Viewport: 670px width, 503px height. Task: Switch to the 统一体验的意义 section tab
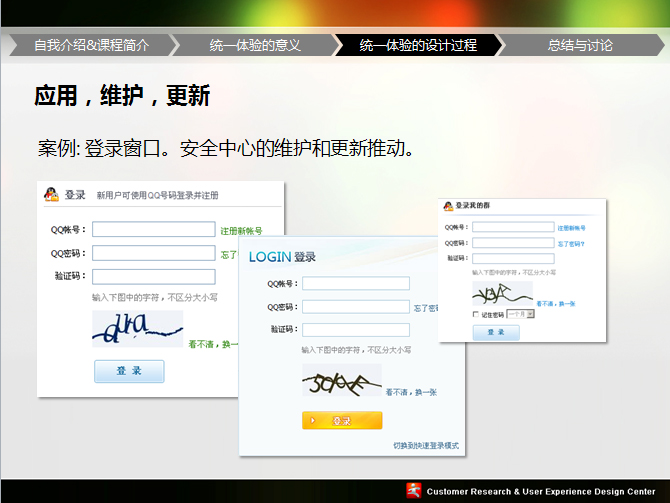255,45
